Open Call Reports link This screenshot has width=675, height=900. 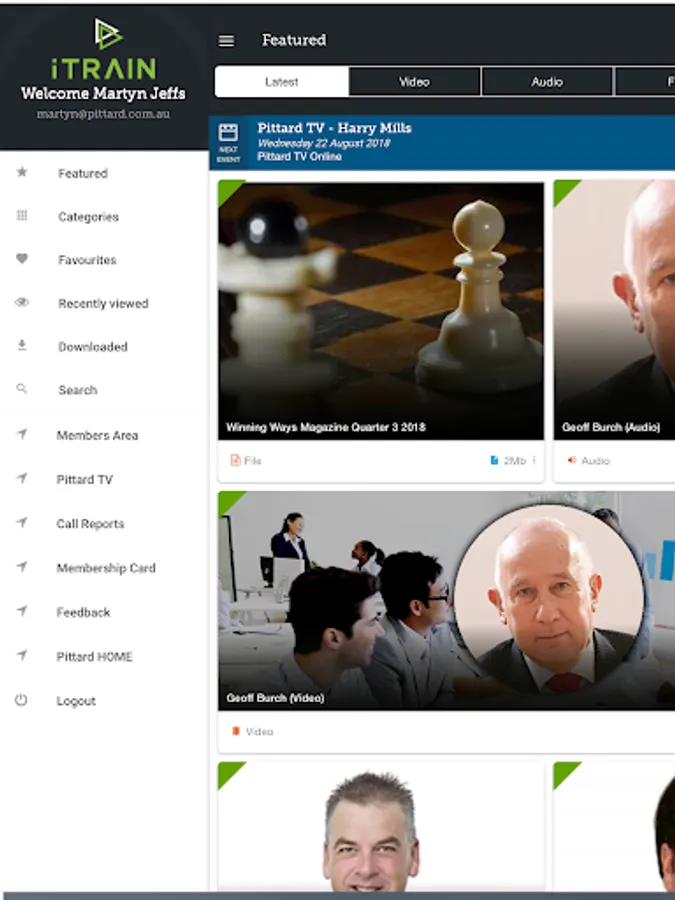coord(90,523)
